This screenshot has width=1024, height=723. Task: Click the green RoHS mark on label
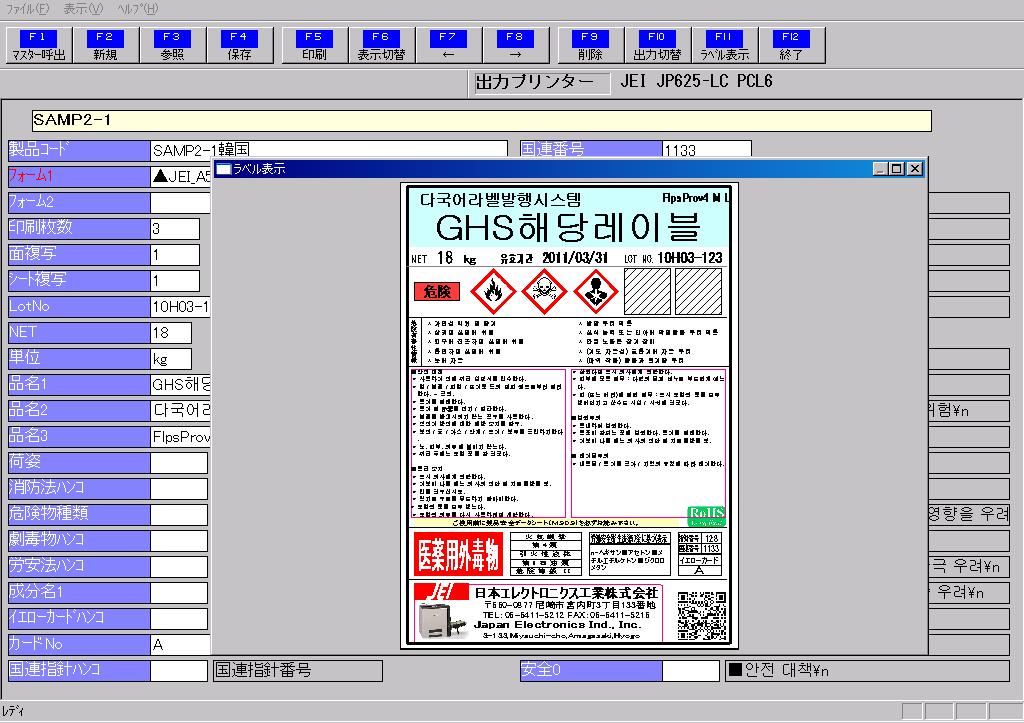click(x=707, y=516)
